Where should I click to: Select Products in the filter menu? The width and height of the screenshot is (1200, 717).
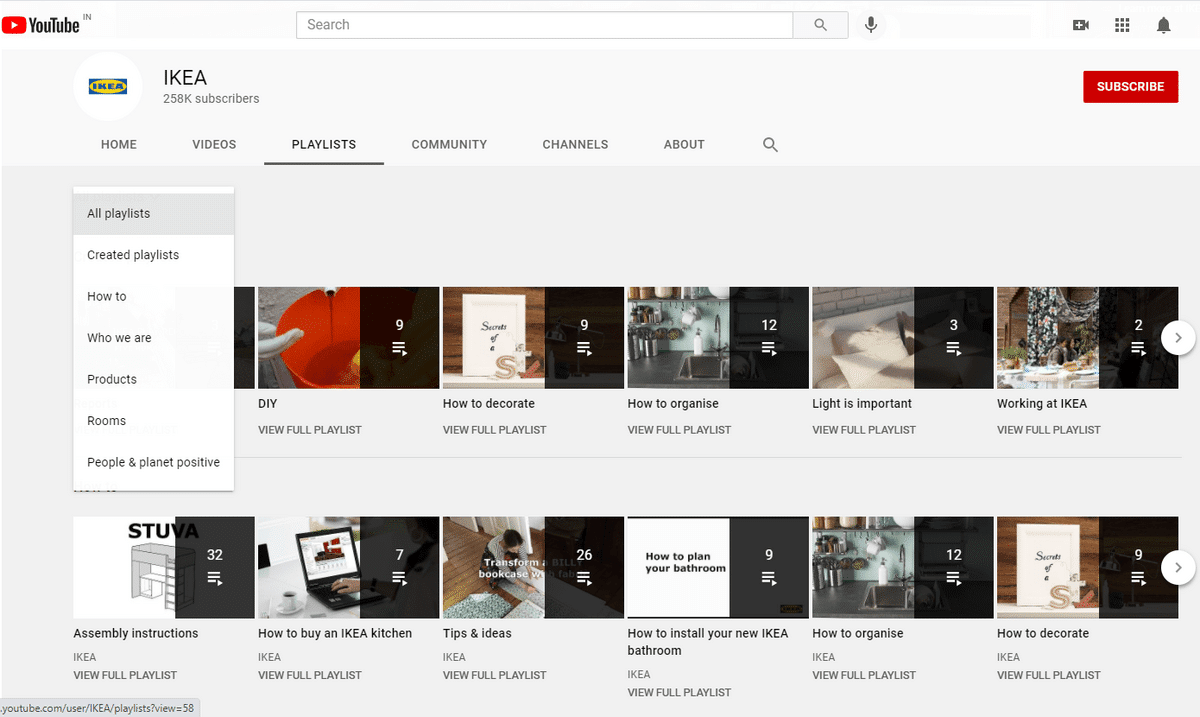click(x=154, y=380)
